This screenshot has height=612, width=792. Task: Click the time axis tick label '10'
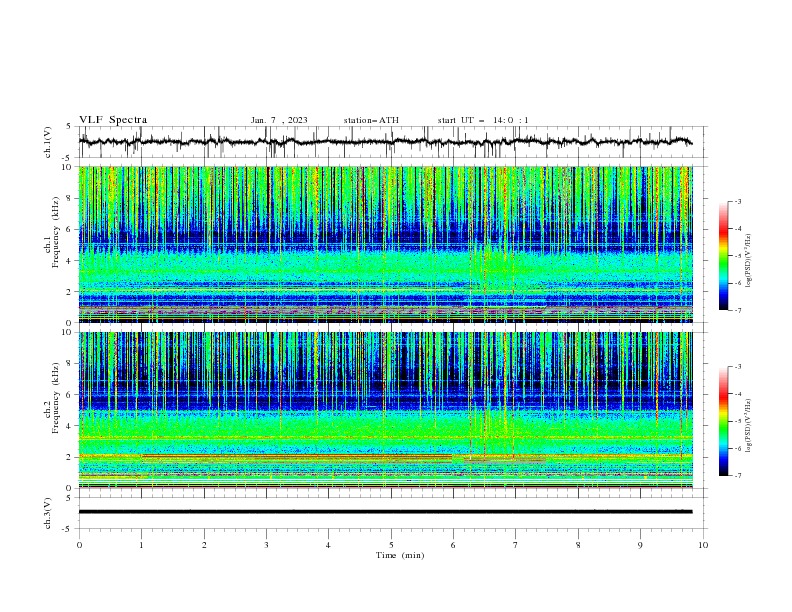click(703, 545)
